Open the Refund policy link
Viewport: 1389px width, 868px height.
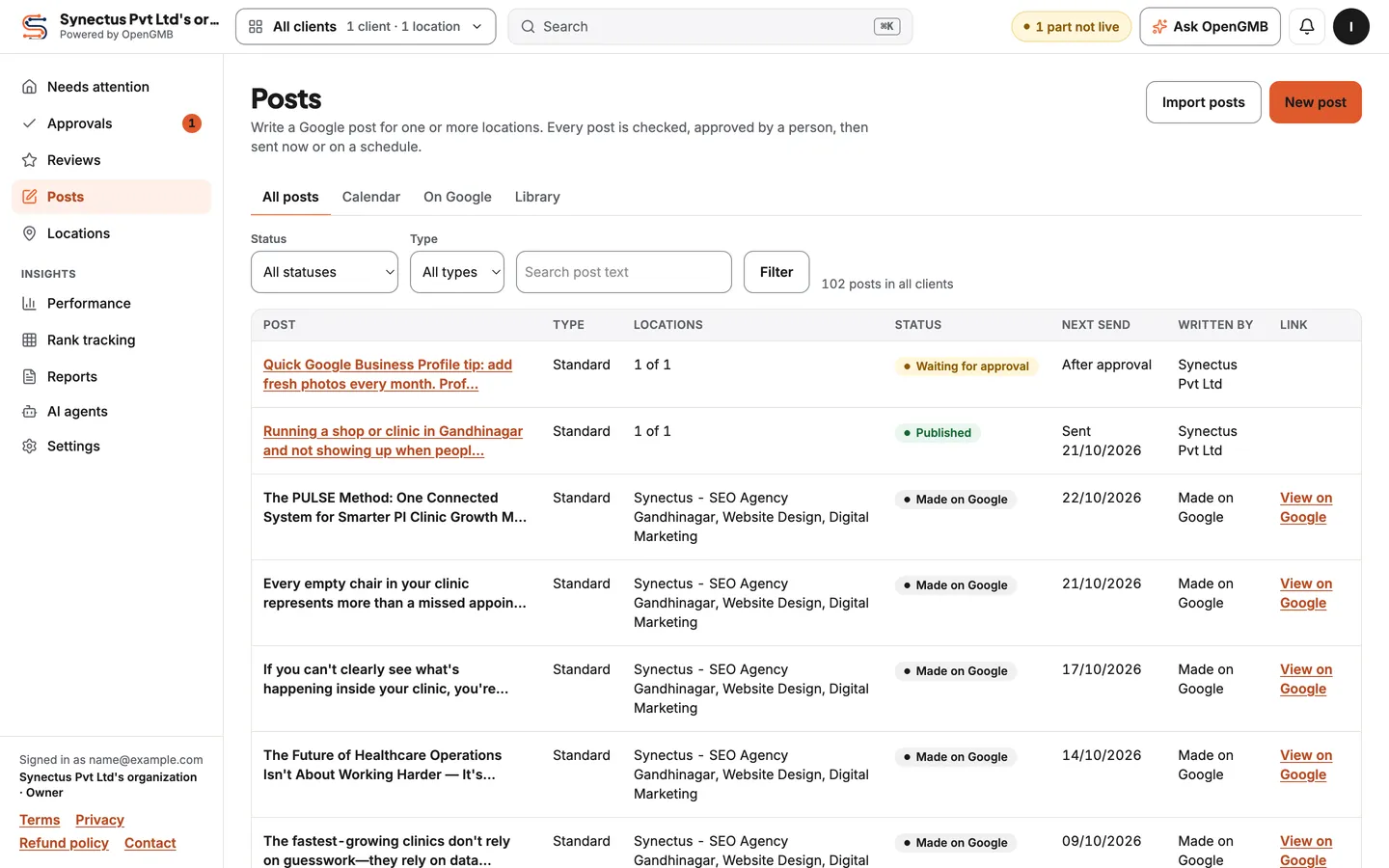click(x=64, y=843)
